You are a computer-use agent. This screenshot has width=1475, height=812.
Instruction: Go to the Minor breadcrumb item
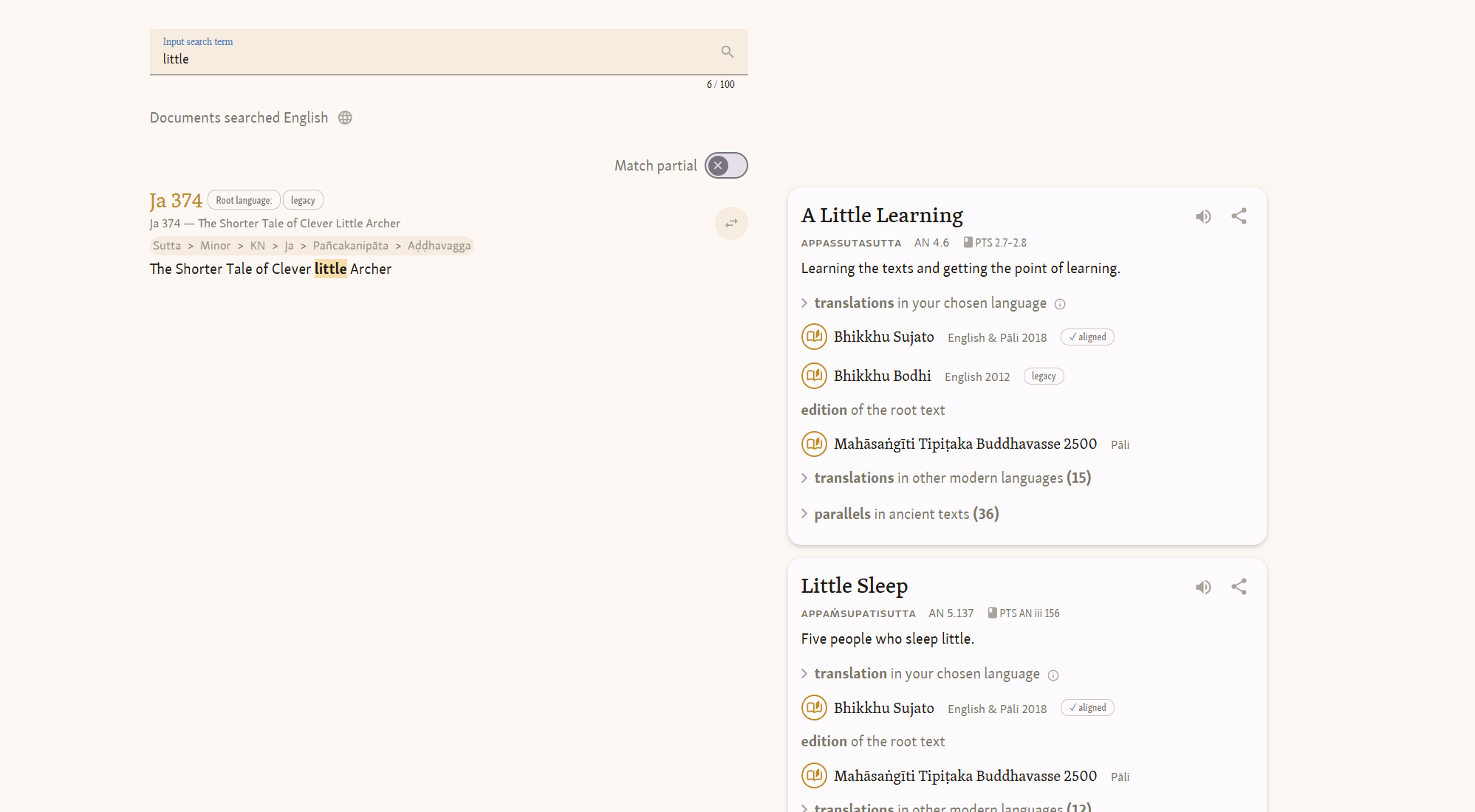[215, 246]
